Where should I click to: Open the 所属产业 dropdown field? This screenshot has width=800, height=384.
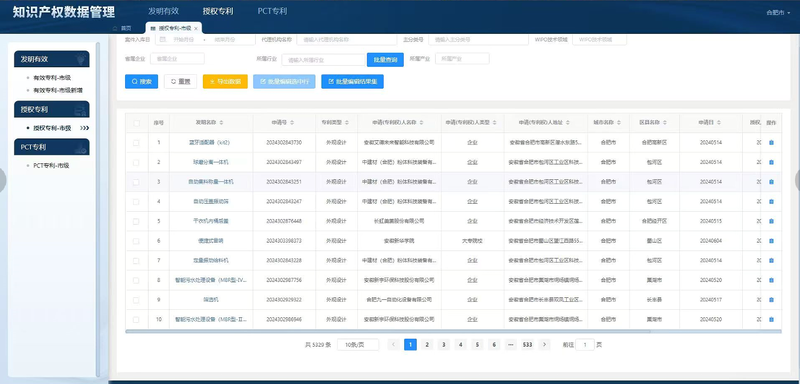462,59
